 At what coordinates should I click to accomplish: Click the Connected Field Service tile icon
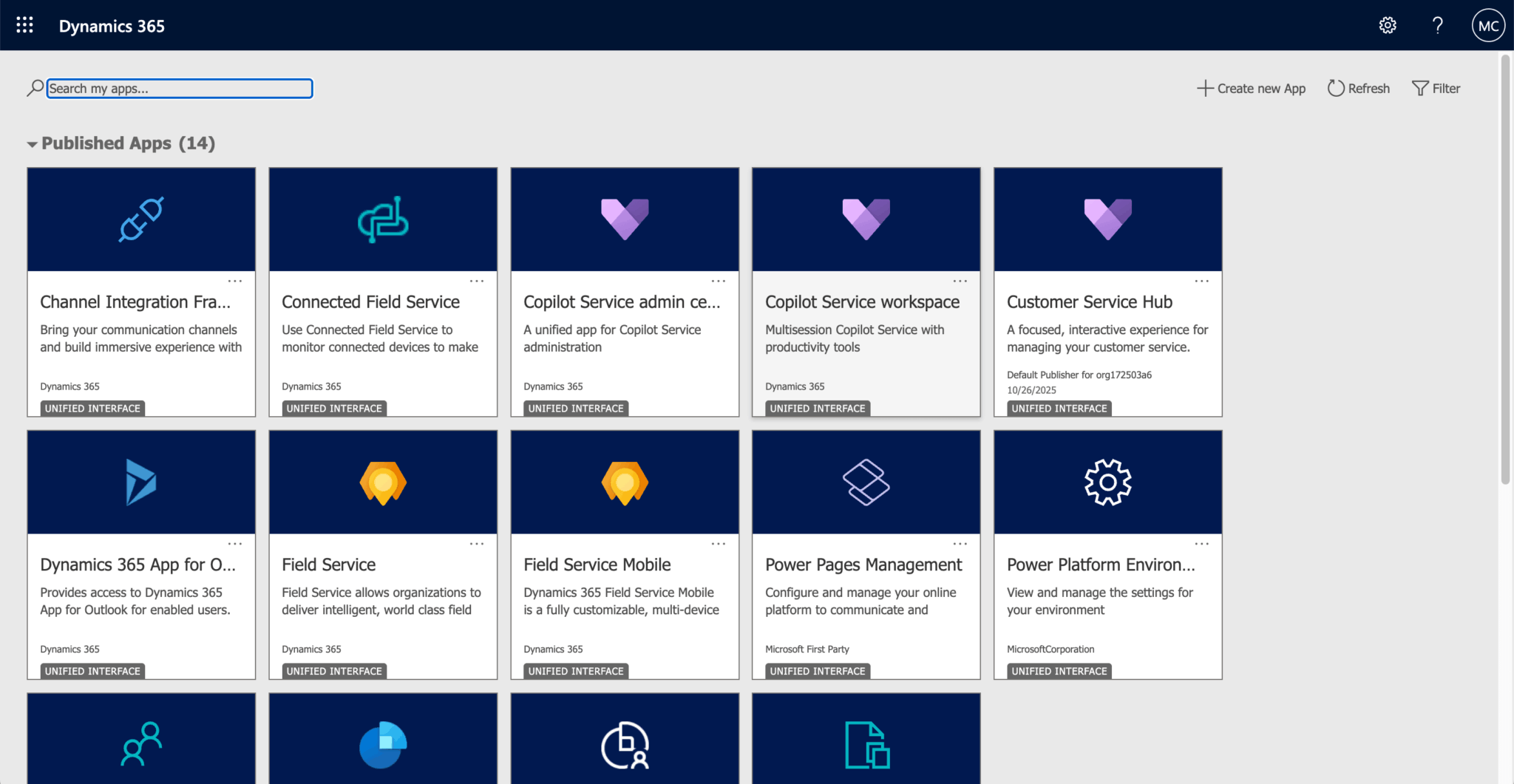tap(383, 219)
